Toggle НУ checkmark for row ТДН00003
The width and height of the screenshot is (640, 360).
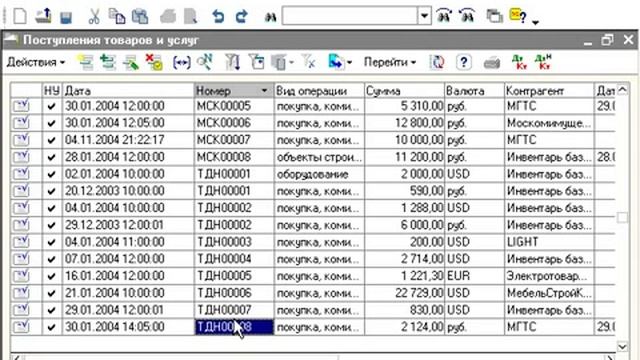(51, 242)
